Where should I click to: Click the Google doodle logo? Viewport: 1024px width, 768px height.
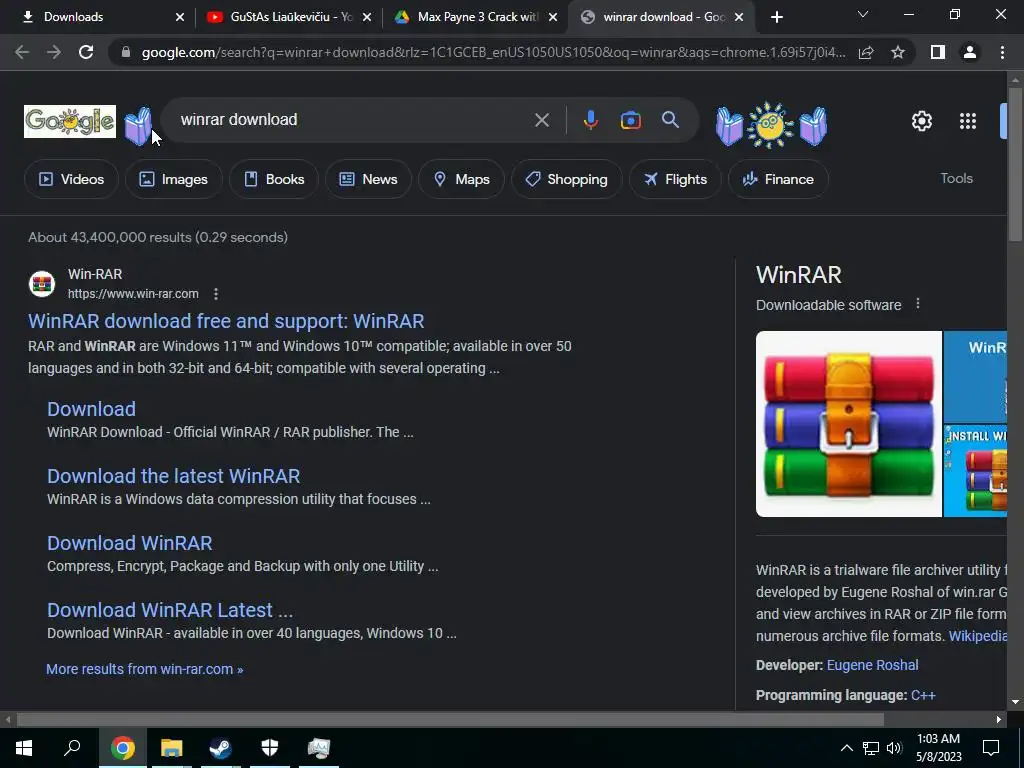pos(70,121)
